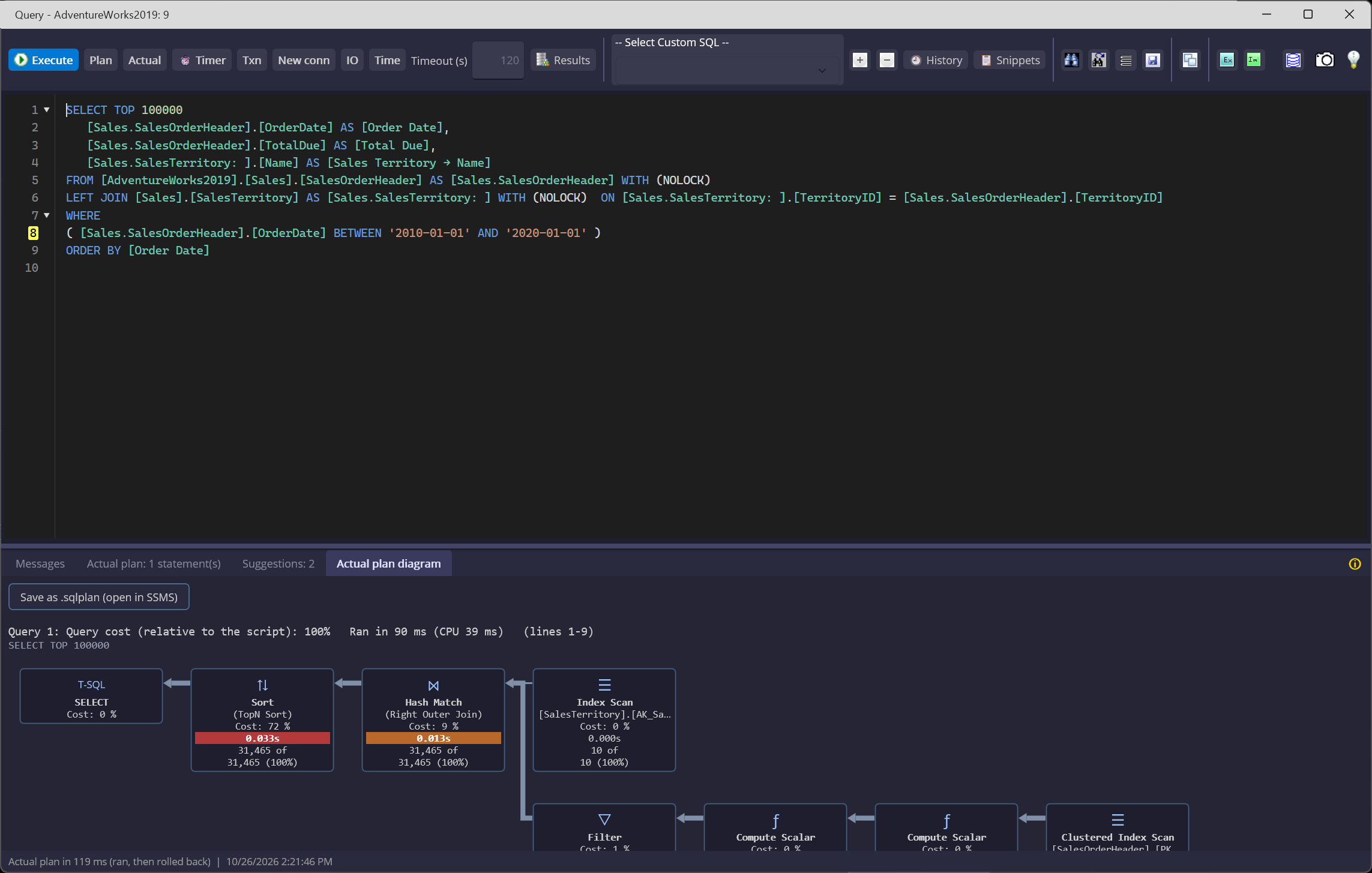Click the format lines icon
Screen dimensions: 1372x873
click(1125, 60)
